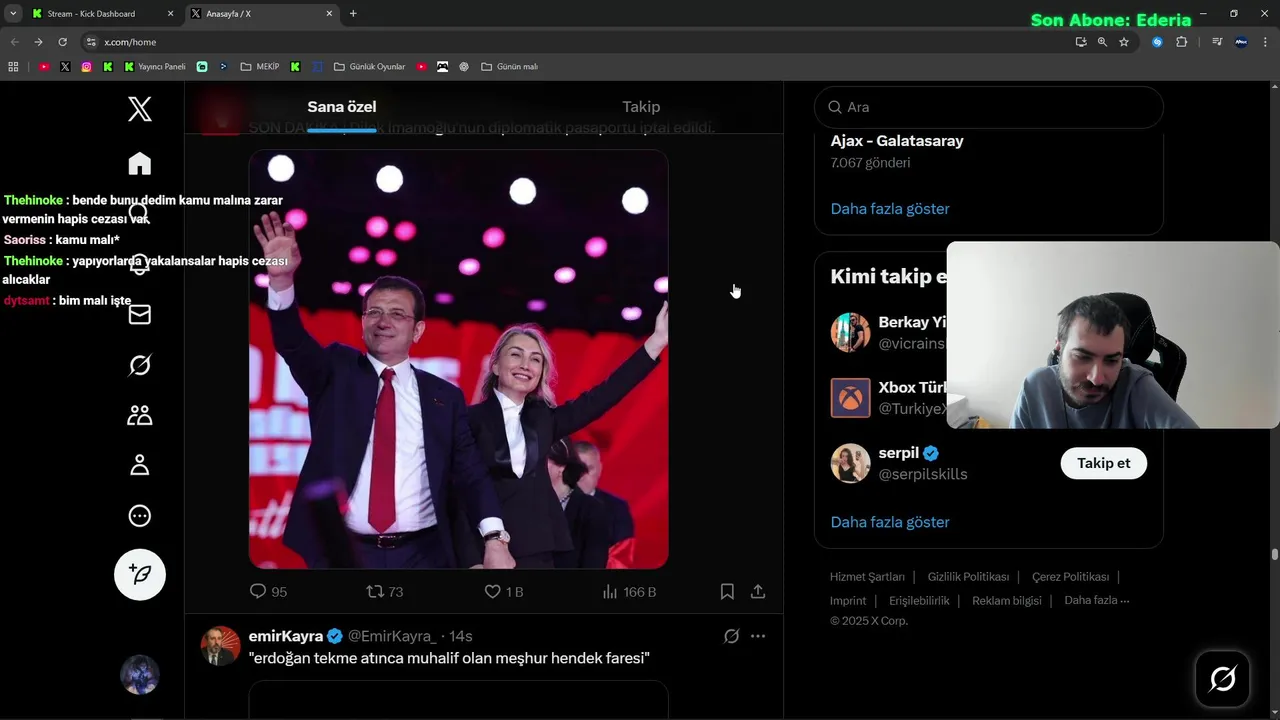Image resolution: width=1280 pixels, height=720 pixels.
Task: Open emirKayra's profile avatar
Action: pyautogui.click(x=220, y=646)
